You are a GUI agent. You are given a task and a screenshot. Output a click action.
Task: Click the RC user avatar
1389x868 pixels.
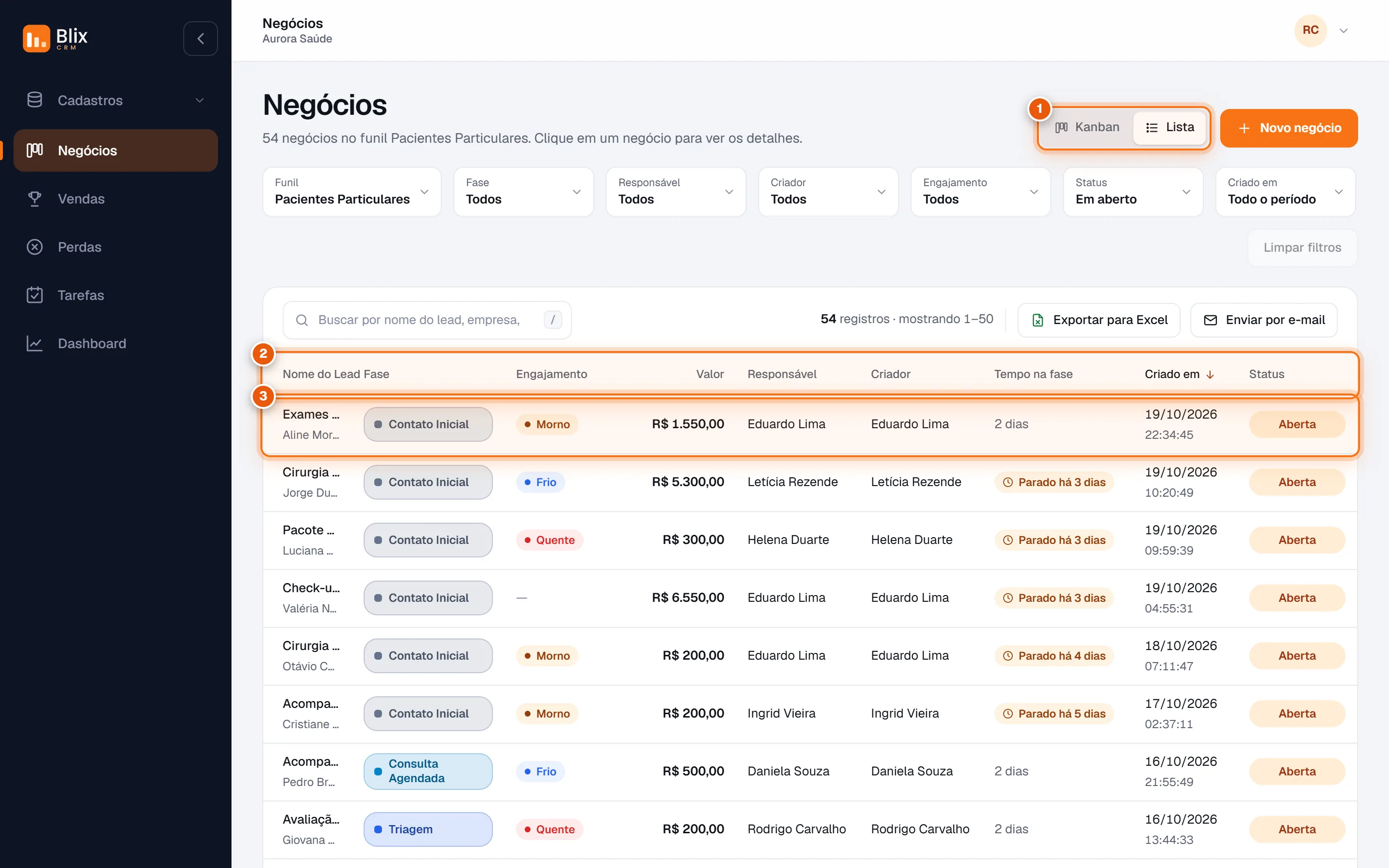(x=1310, y=30)
